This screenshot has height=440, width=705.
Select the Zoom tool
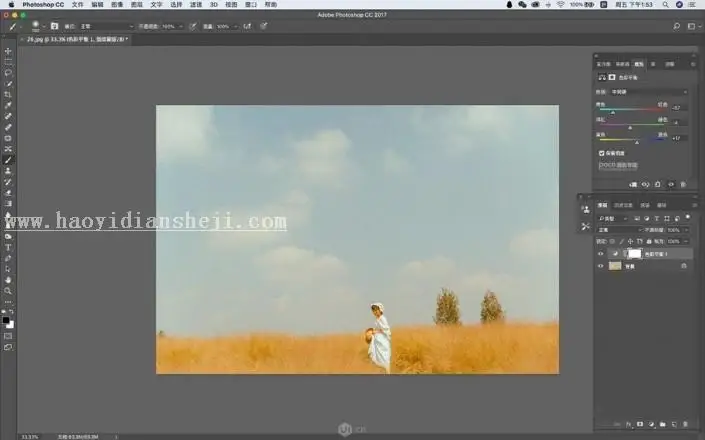click(x=8, y=291)
